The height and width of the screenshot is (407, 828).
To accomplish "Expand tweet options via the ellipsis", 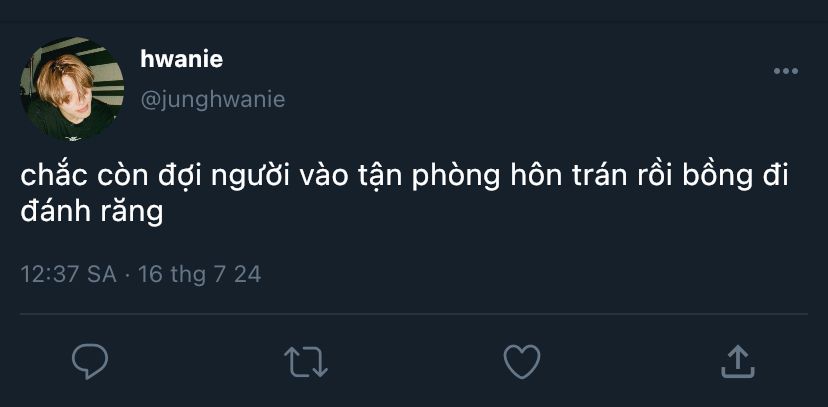I will (x=786, y=71).
